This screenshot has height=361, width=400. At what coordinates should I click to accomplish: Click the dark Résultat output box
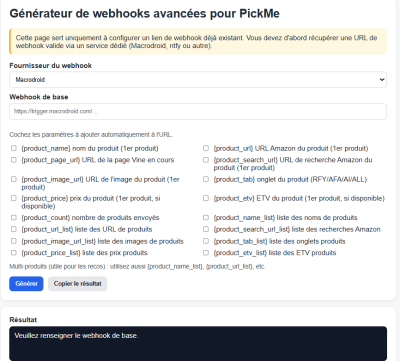198,344
